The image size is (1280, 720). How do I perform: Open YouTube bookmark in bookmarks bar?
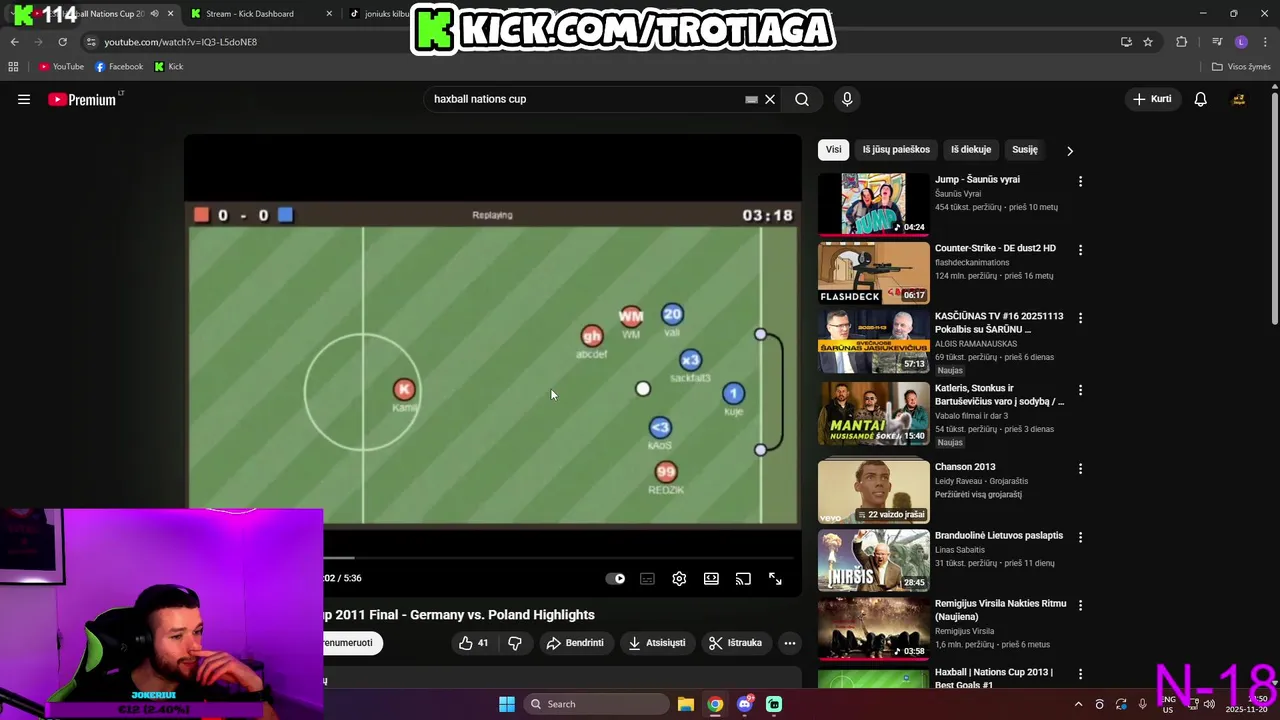pyautogui.click(x=61, y=67)
